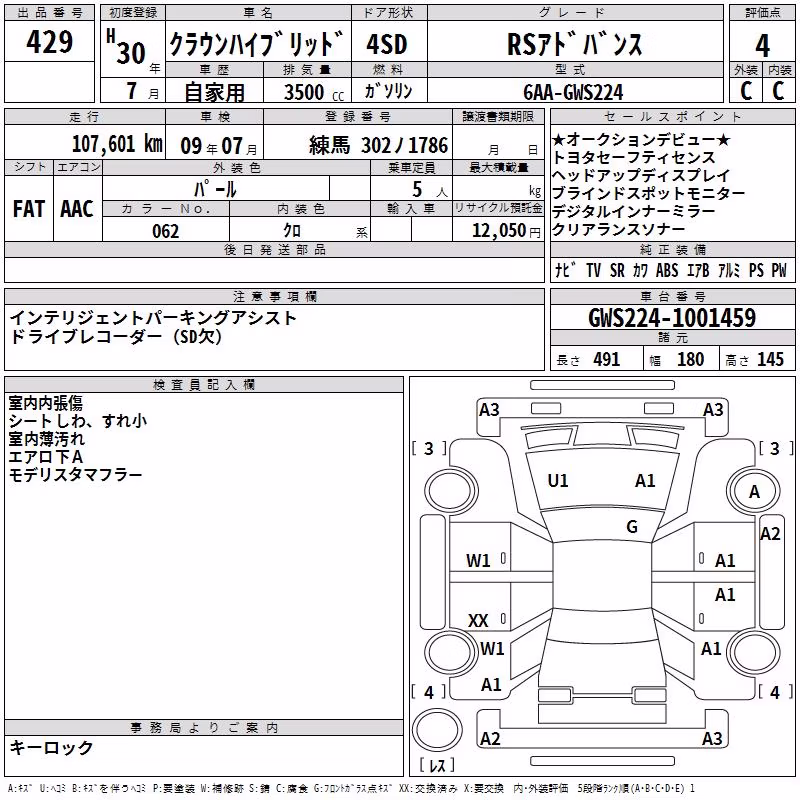Select equipment code ABS

tap(667, 270)
